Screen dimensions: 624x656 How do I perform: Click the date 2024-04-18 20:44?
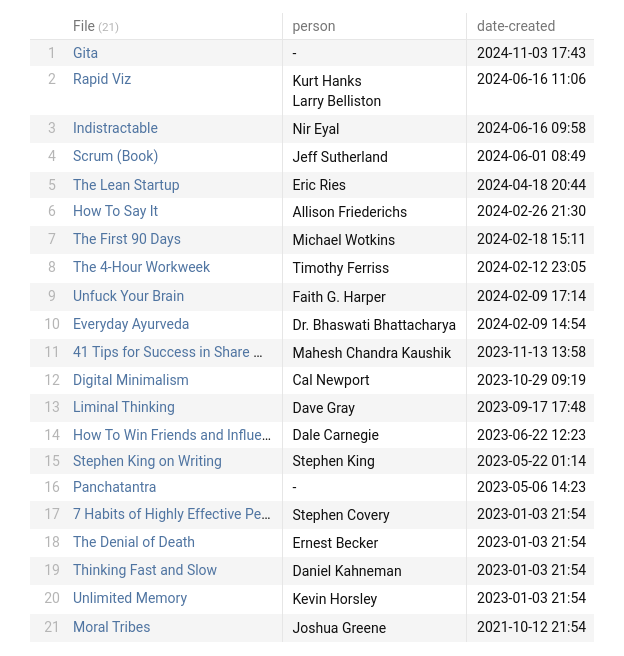[532, 185]
